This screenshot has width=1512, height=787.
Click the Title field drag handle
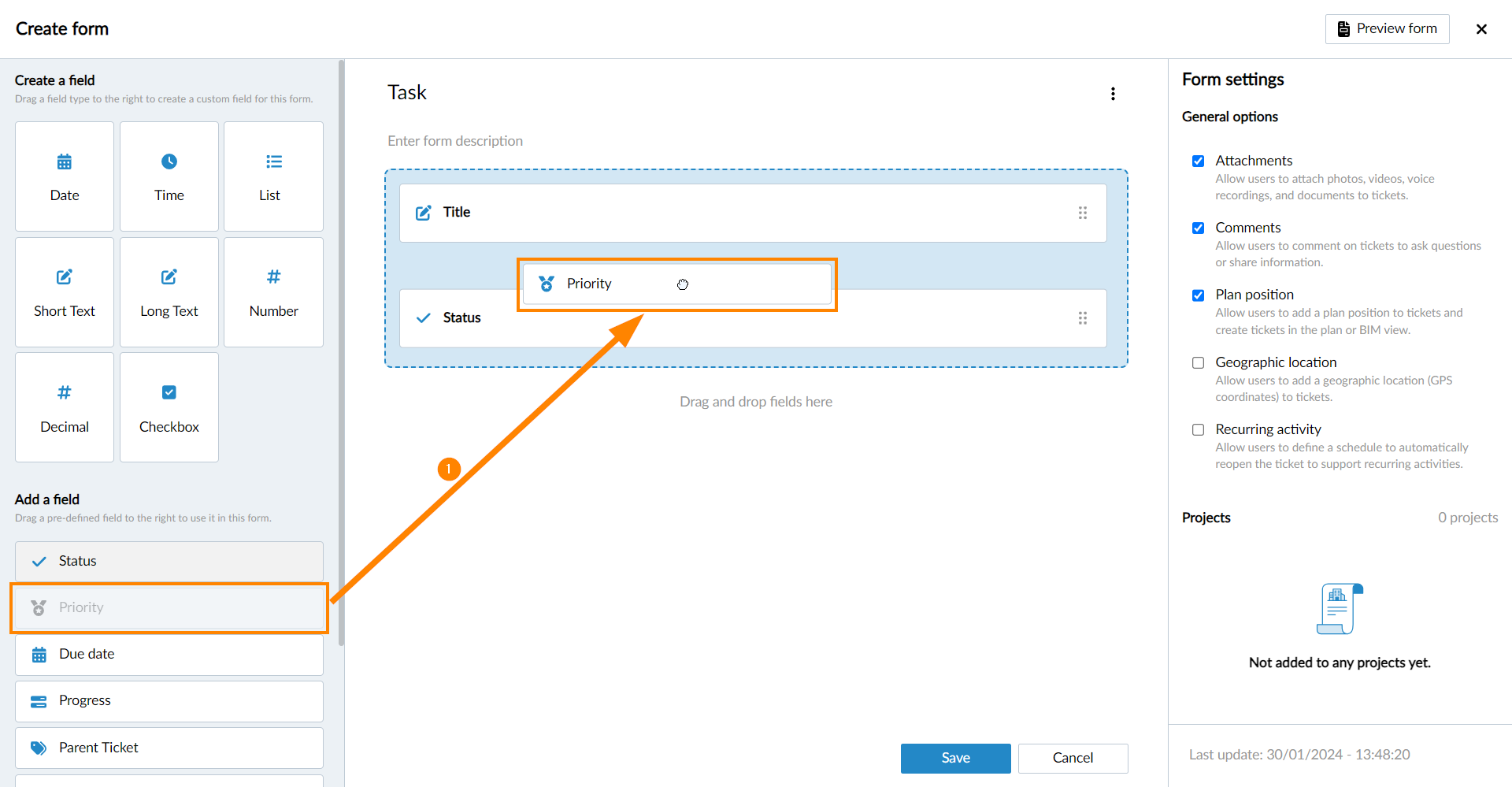1083,213
